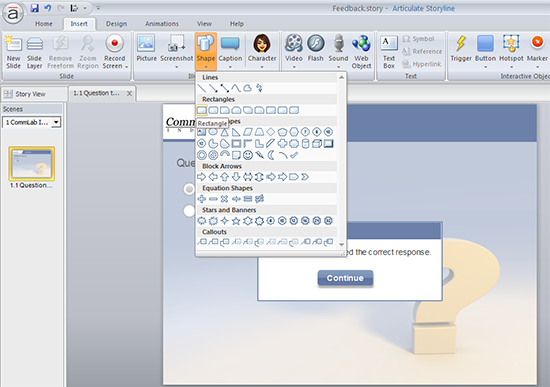Insert a Picture from the ribbon
Image resolution: width=550 pixels, height=387 pixels.
(x=146, y=49)
